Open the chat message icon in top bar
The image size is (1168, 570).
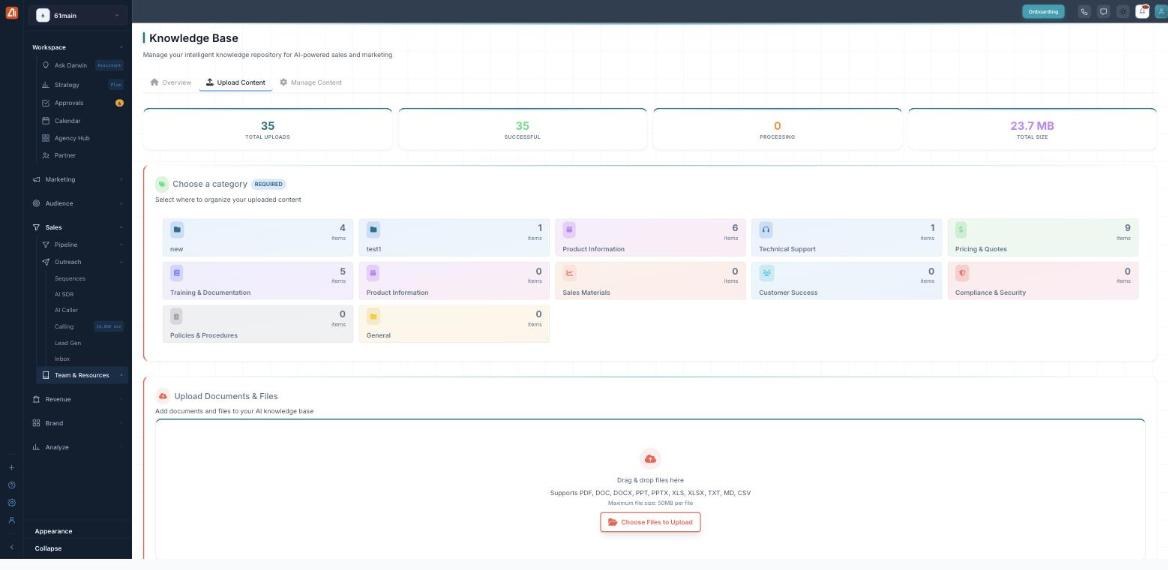click(x=1103, y=11)
